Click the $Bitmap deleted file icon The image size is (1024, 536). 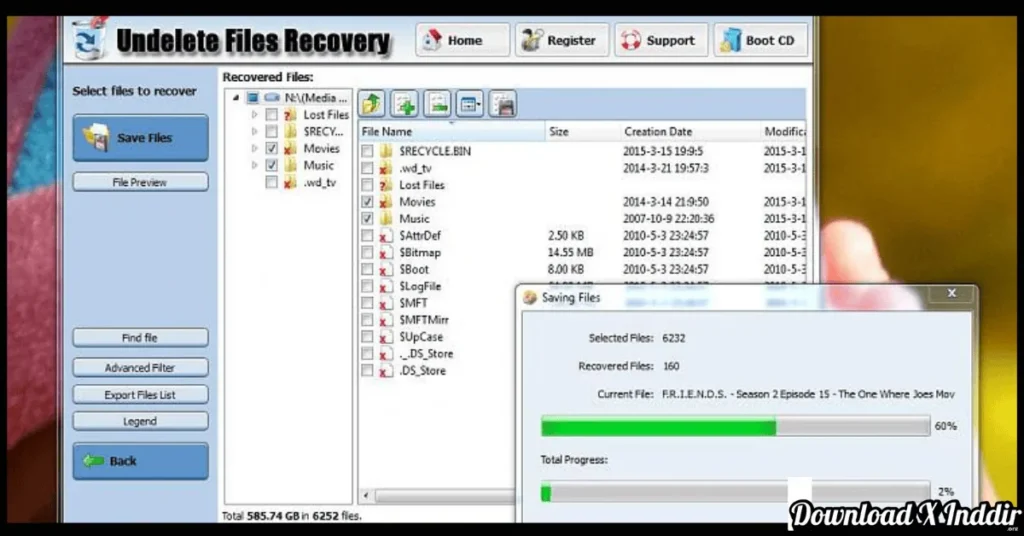click(x=387, y=253)
